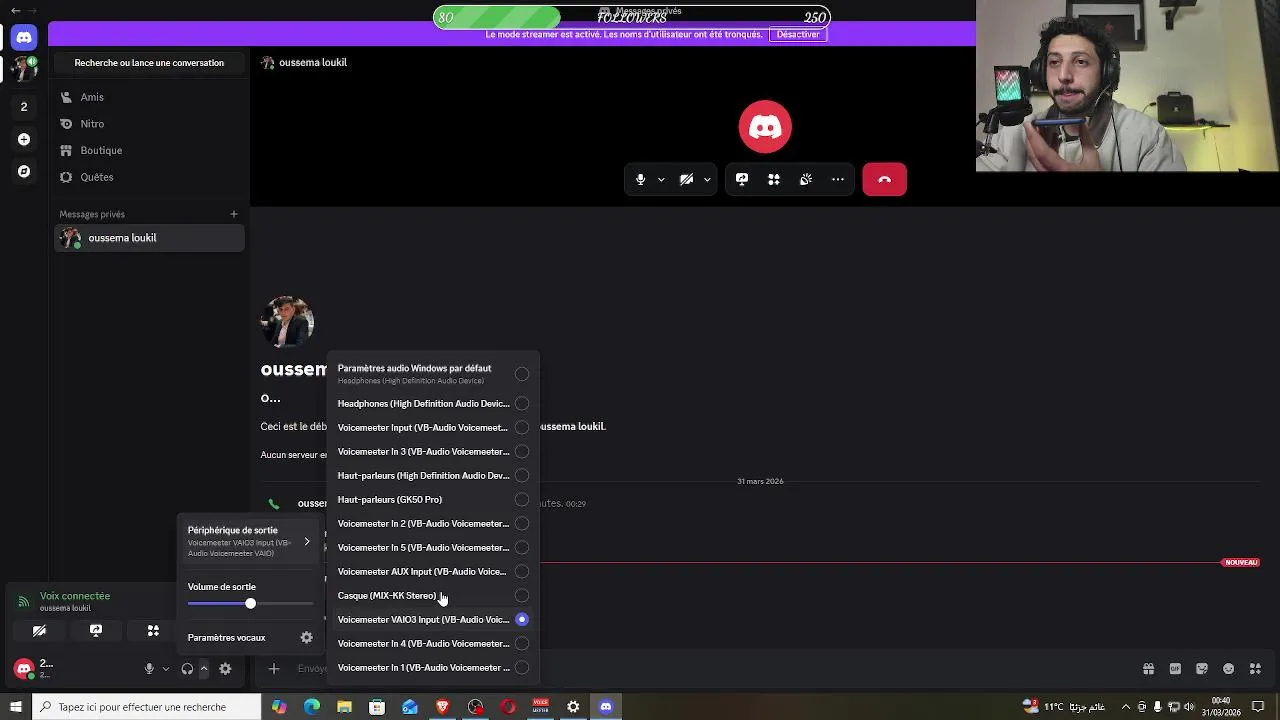The width and height of the screenshot is (1280, 720).
Task: Select Voicemeeter In 2 output device
Action: (x=433, y=524)
